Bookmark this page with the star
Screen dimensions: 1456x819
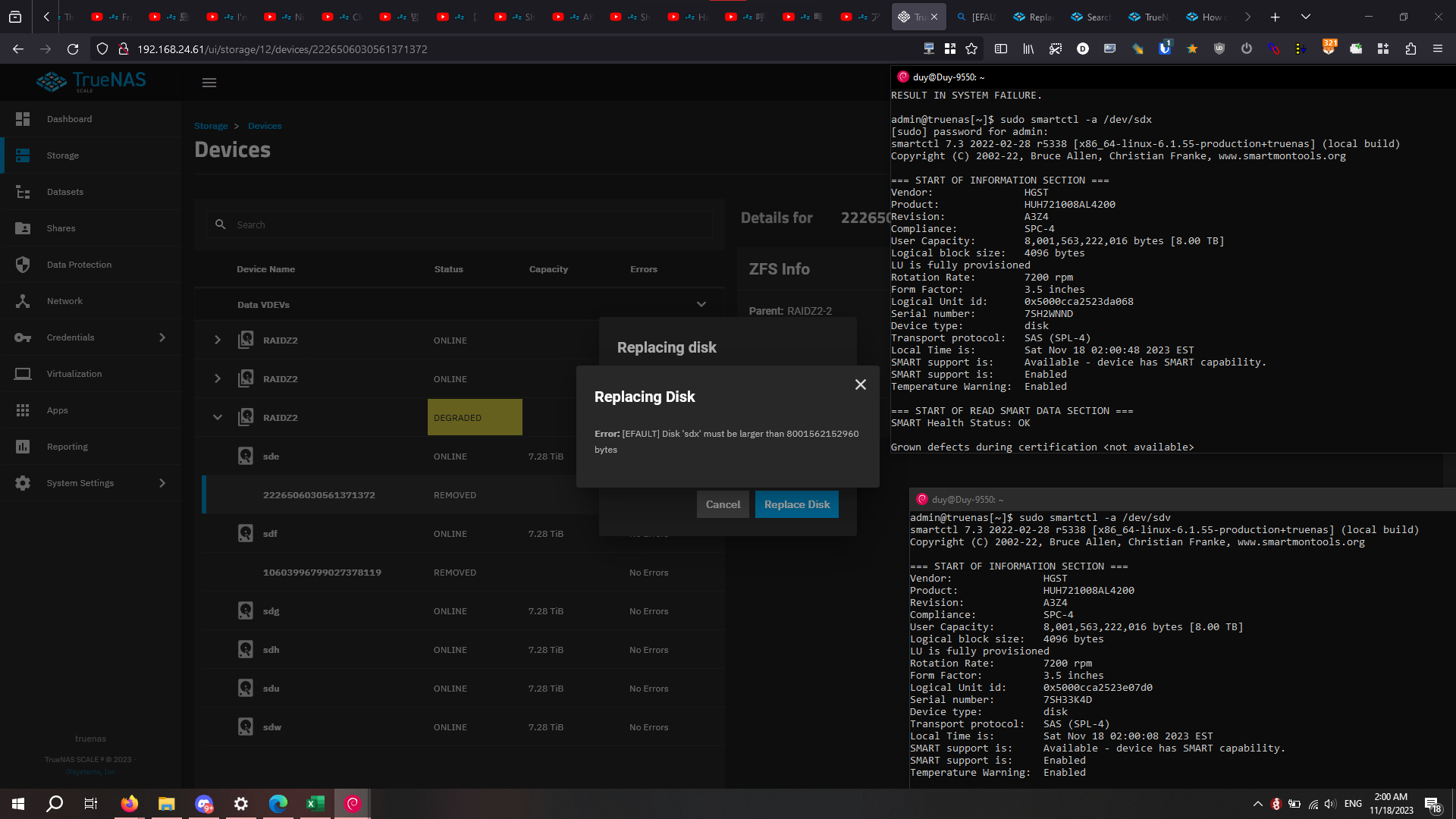coord(971,49)
